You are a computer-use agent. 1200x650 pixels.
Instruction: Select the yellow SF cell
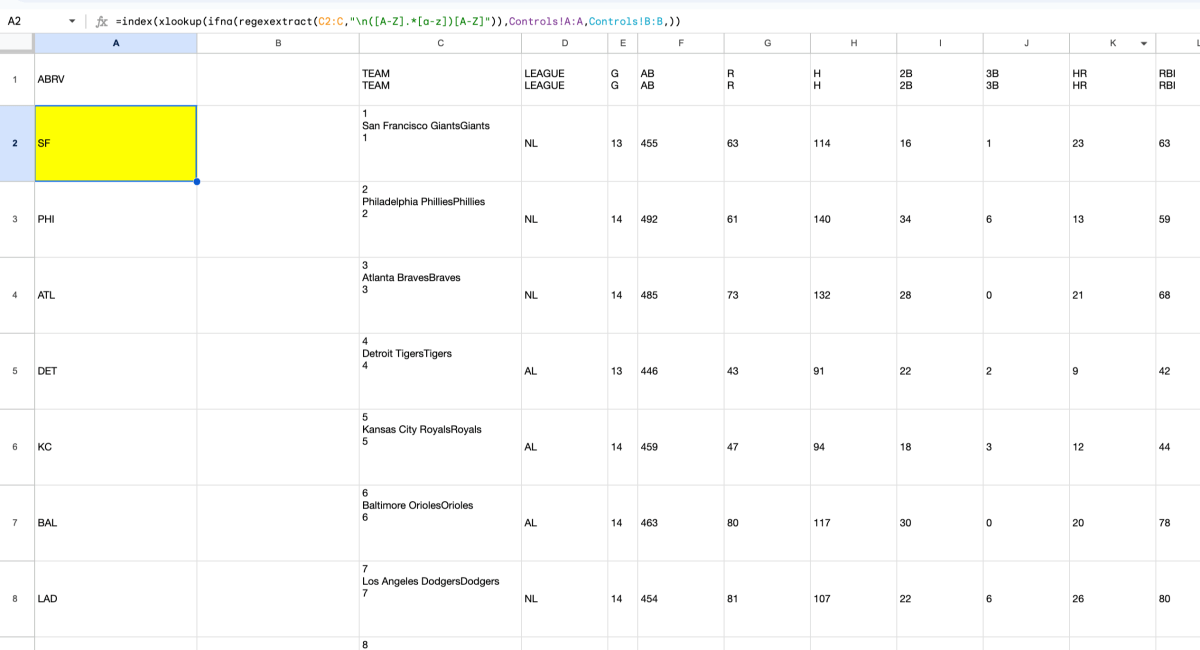click(116, 143)
